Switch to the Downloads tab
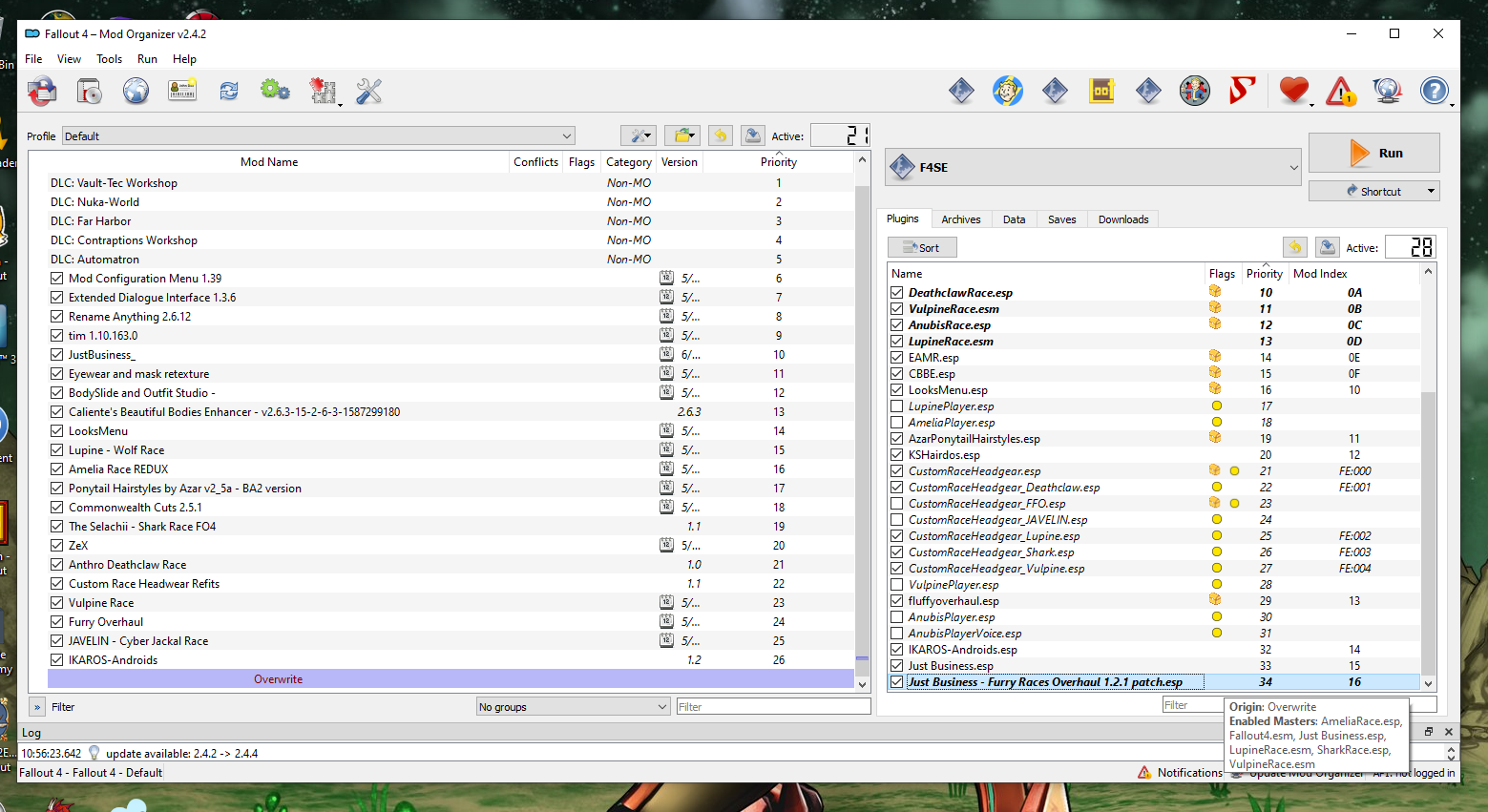 point(1123,219)
